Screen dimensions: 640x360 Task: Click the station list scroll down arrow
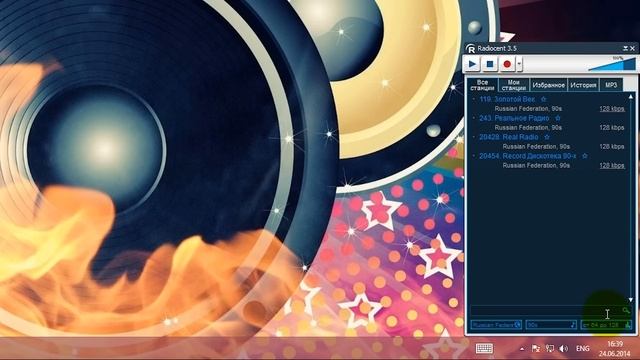631,300
